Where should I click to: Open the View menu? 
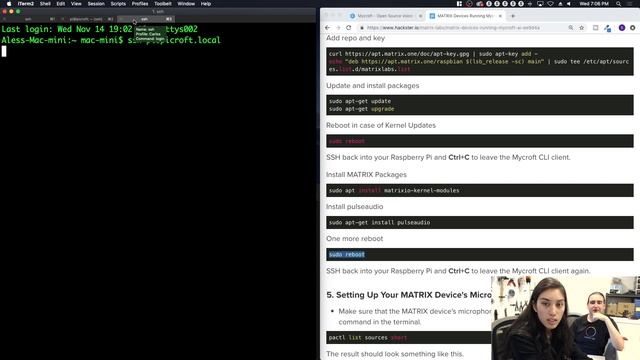pyautogui.click(x=76, y=4)
